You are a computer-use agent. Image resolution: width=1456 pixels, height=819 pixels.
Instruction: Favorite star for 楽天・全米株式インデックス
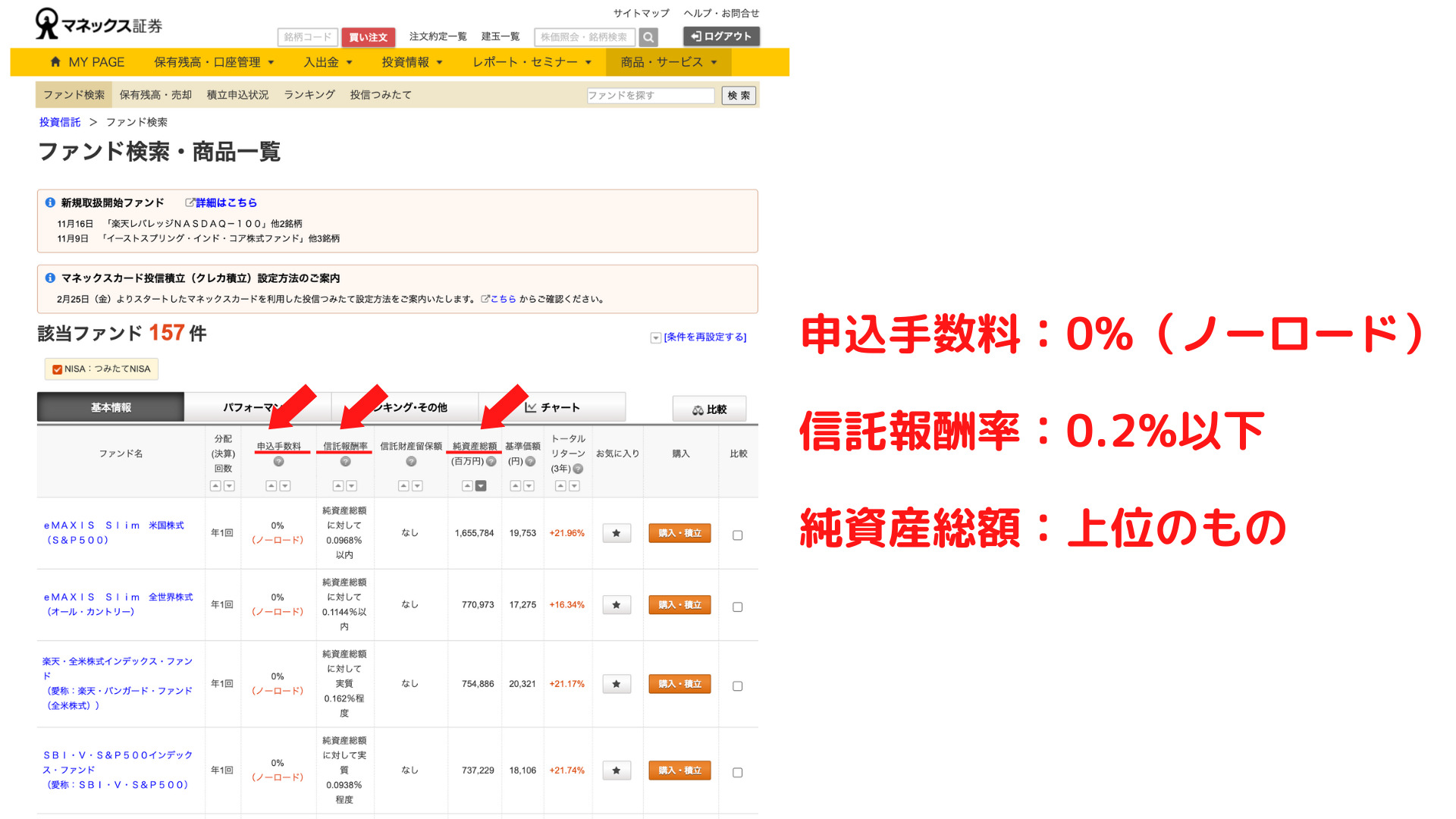coord(617,684)
